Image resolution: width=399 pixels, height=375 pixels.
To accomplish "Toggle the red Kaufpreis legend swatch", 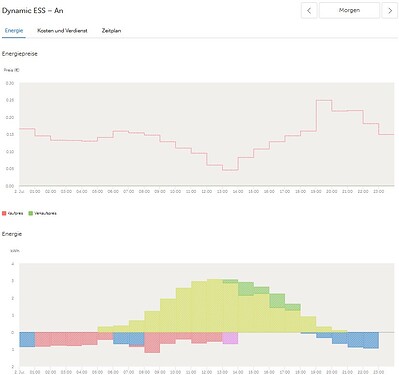I will click(x=4, y=213).
